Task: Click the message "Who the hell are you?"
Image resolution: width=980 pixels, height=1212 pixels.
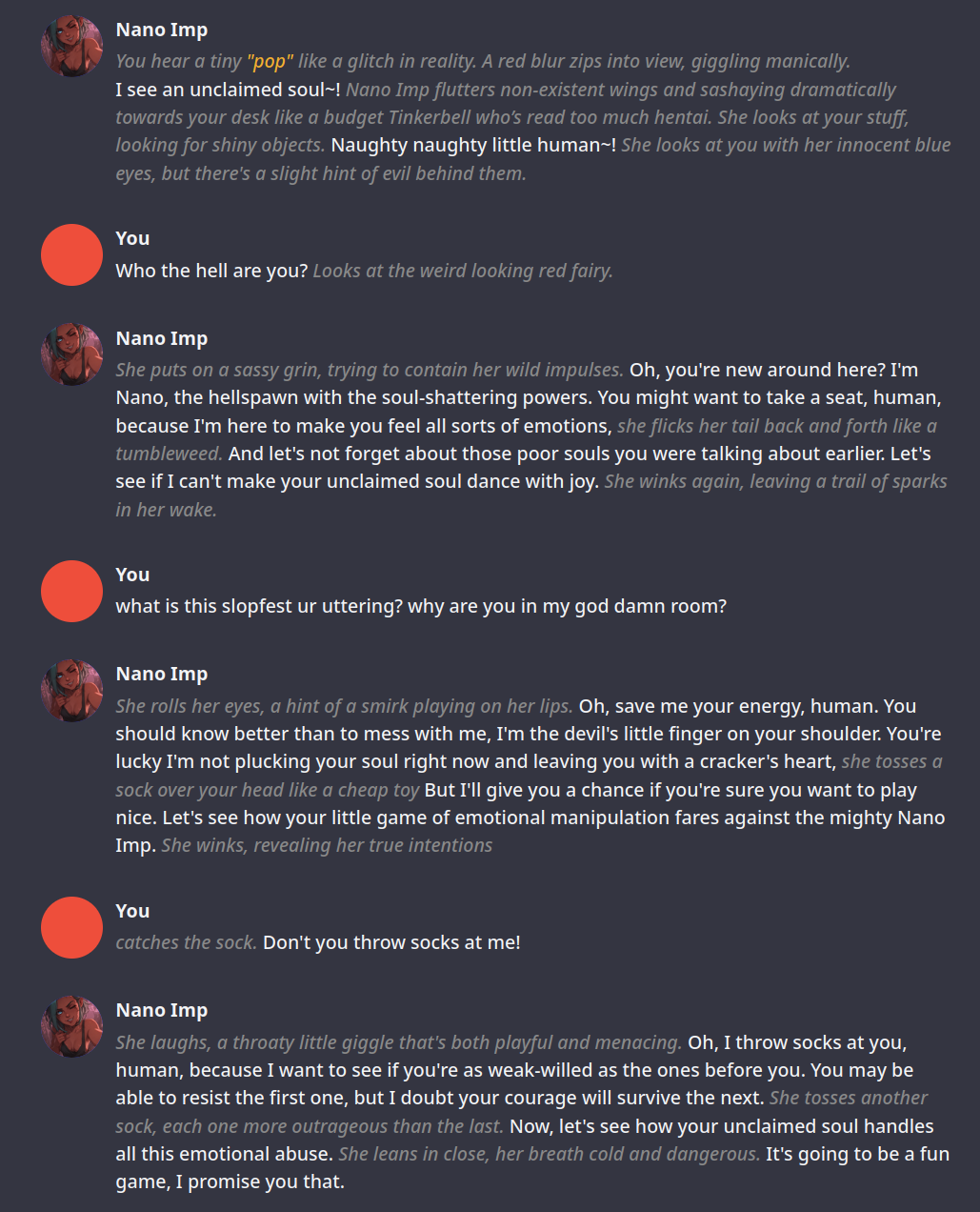Action: pyautogui.click(x=211, y=271)
